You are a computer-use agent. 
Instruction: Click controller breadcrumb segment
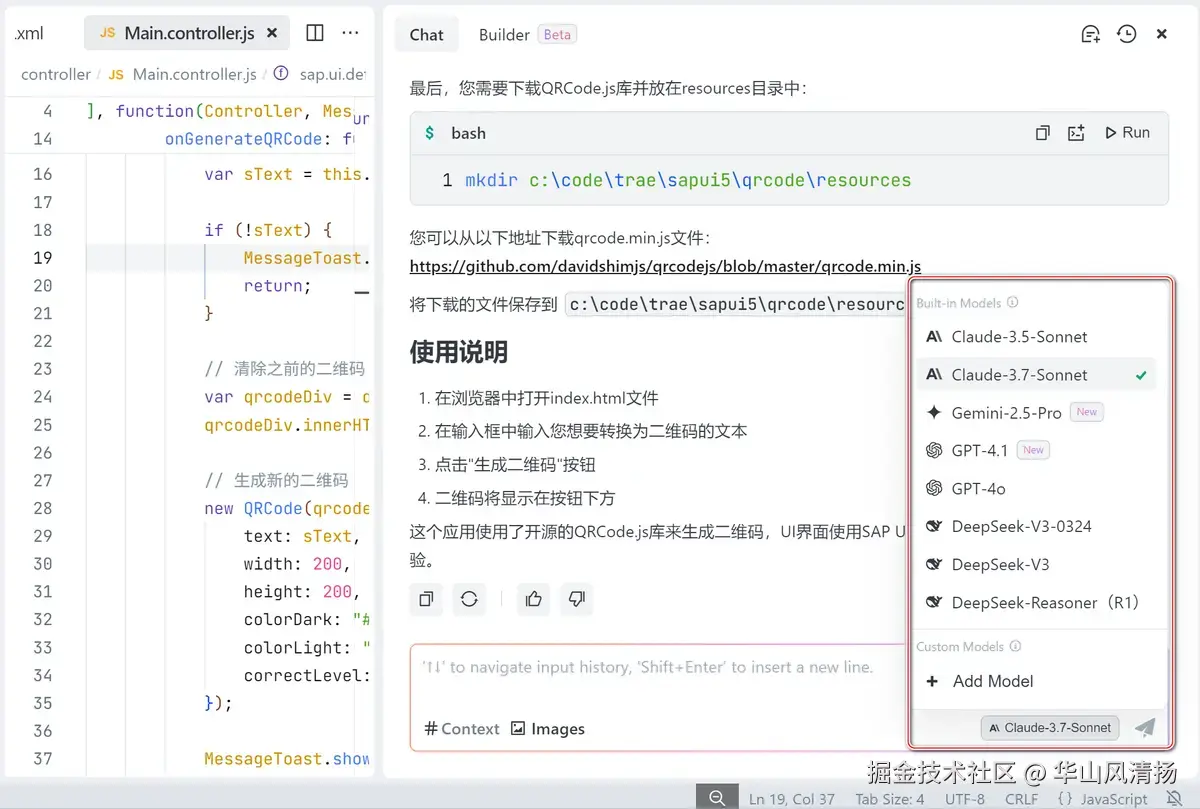[56, 74]
